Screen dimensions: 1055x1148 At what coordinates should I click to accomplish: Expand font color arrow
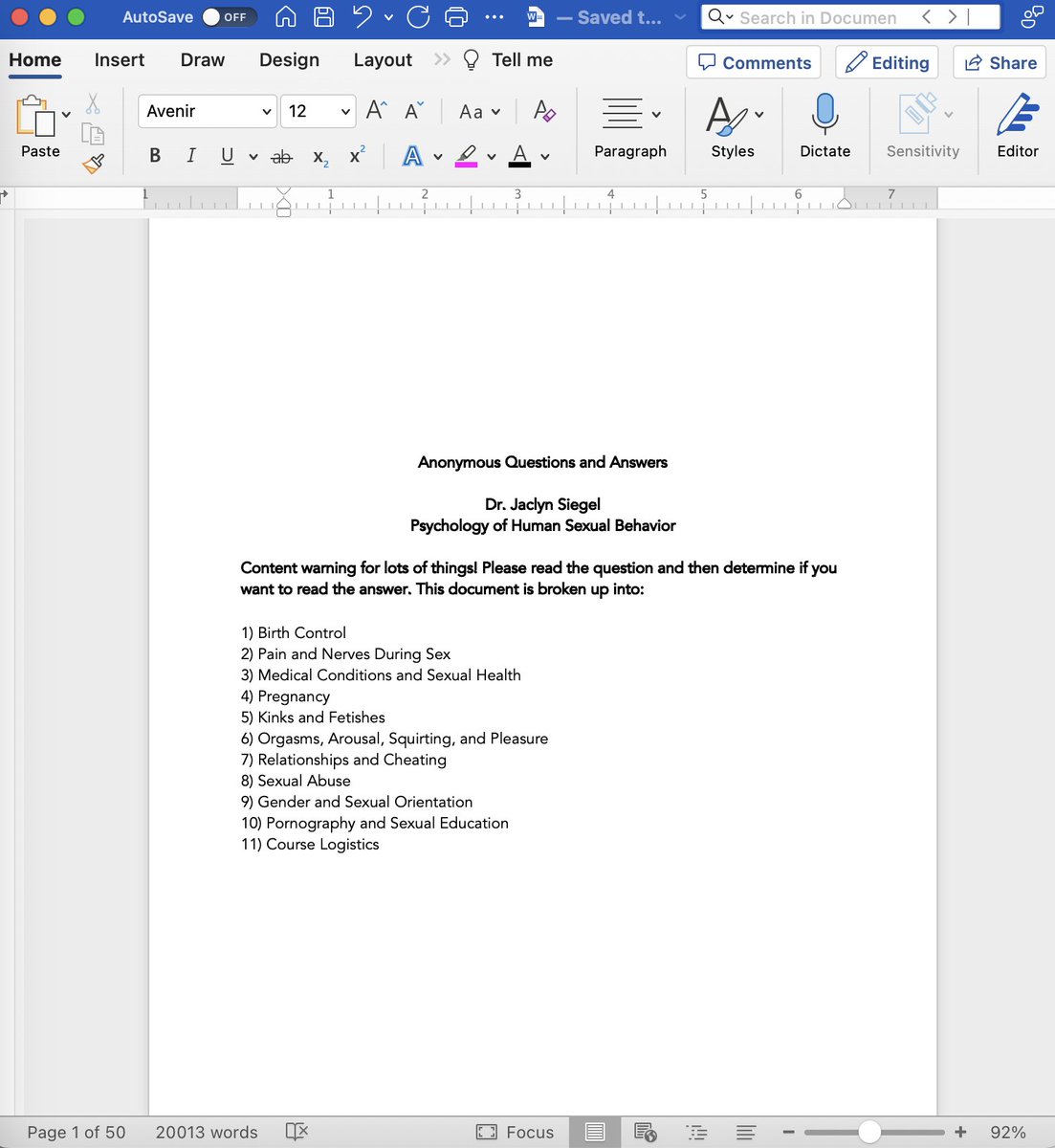(545, 157)
